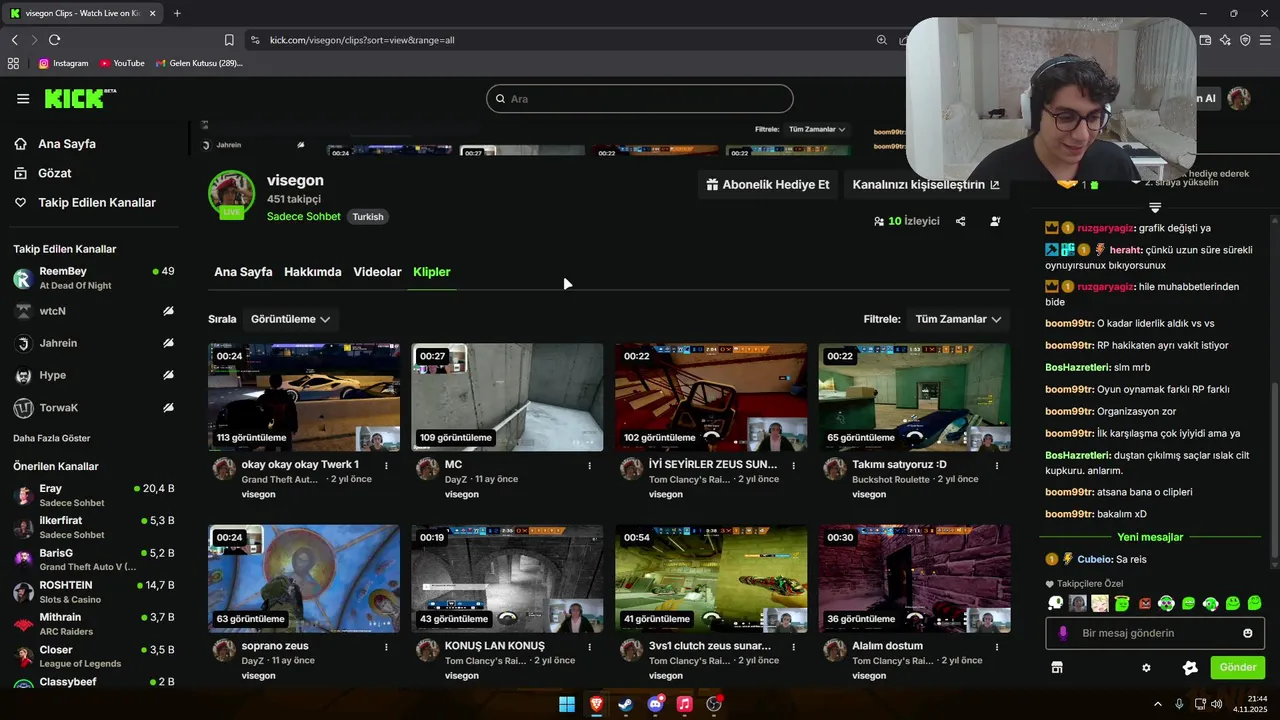Click the browser bookmark icon

click(229, 40)
